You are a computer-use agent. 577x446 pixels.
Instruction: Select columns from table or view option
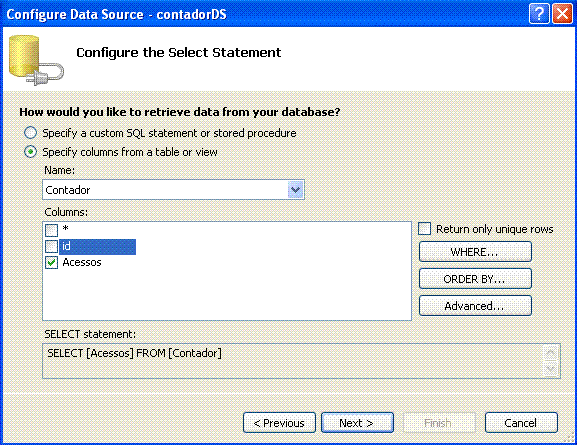click(31, 152)
